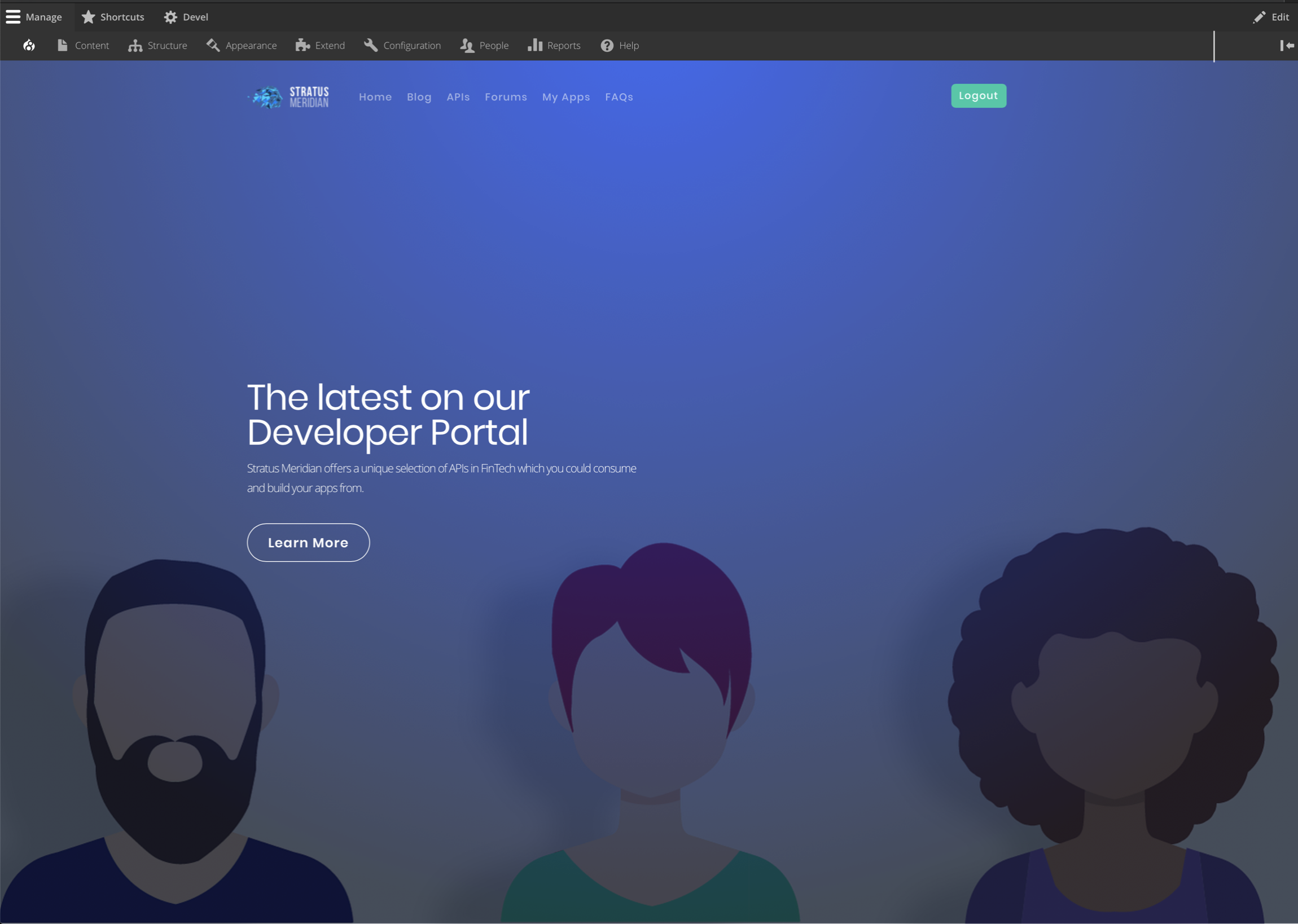The width and height of the screenshot is (1298, 924).
Task: Open the Structure admin menu
Action: click(x=157, y=46)
